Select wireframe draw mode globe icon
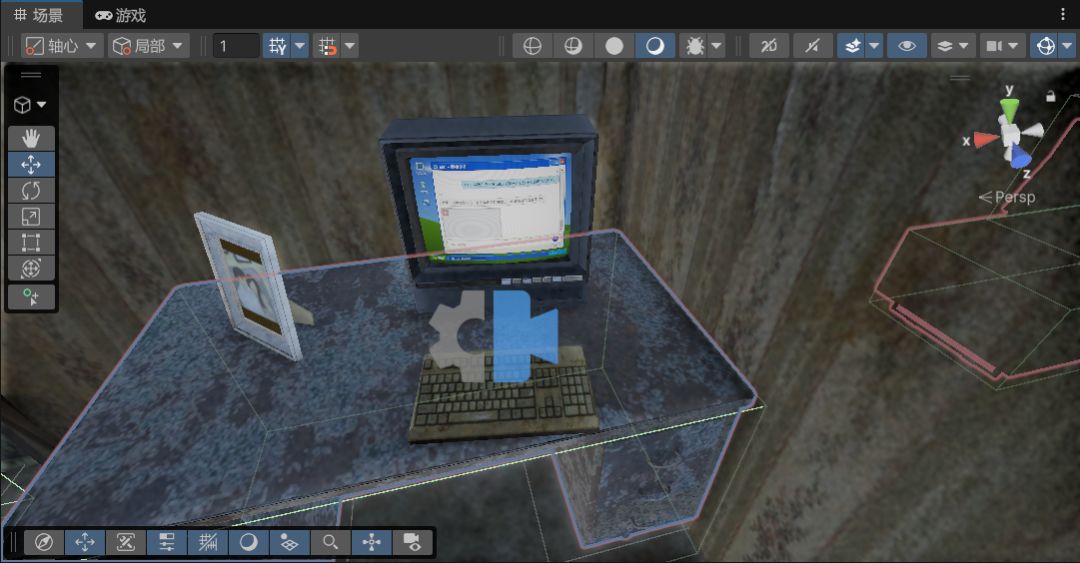The height and width of the screenshot is (563, 1080). [532, 46]
